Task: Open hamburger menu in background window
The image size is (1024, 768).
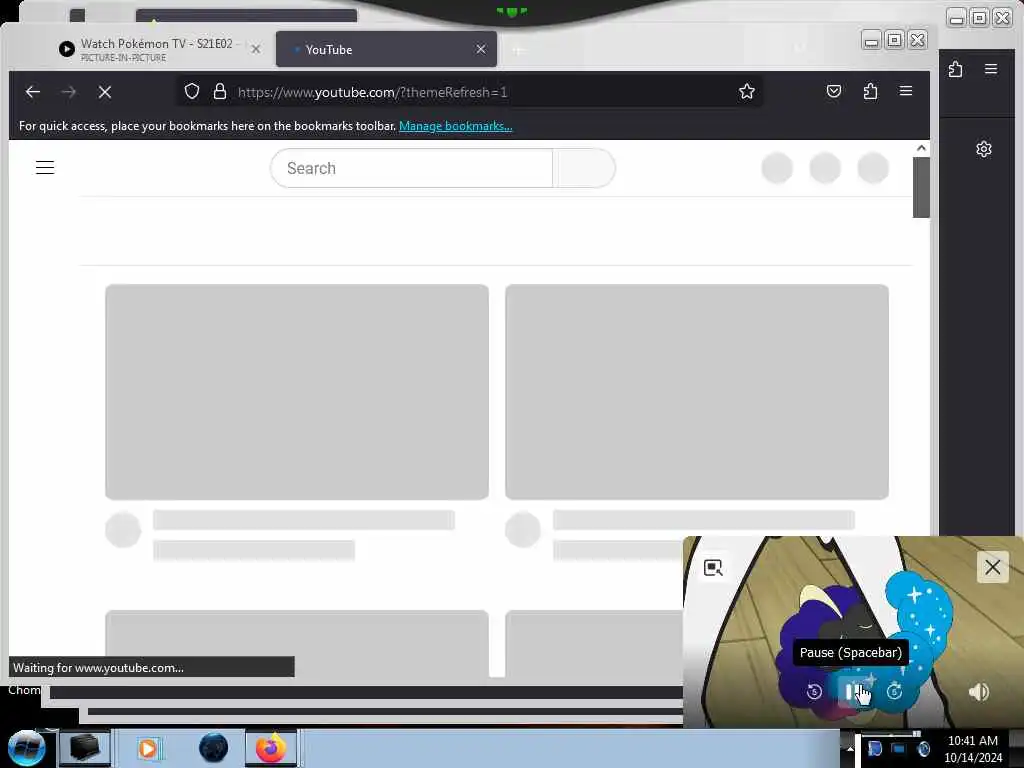Action: click(x=991, y=69)
